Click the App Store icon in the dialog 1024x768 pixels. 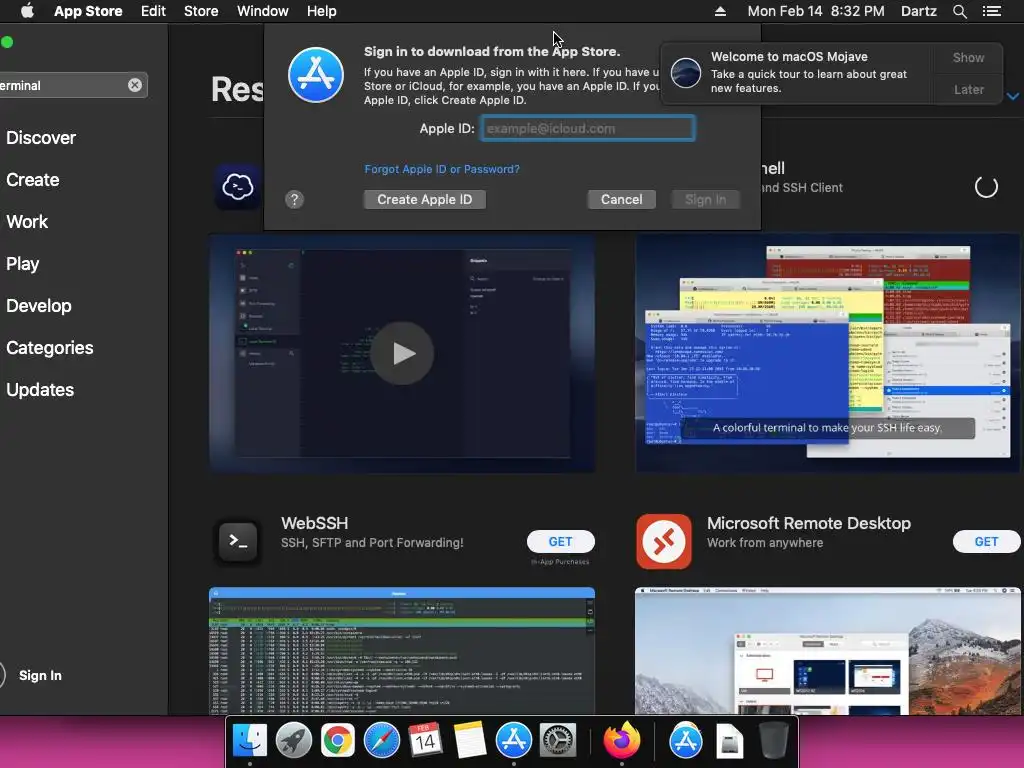316,75
